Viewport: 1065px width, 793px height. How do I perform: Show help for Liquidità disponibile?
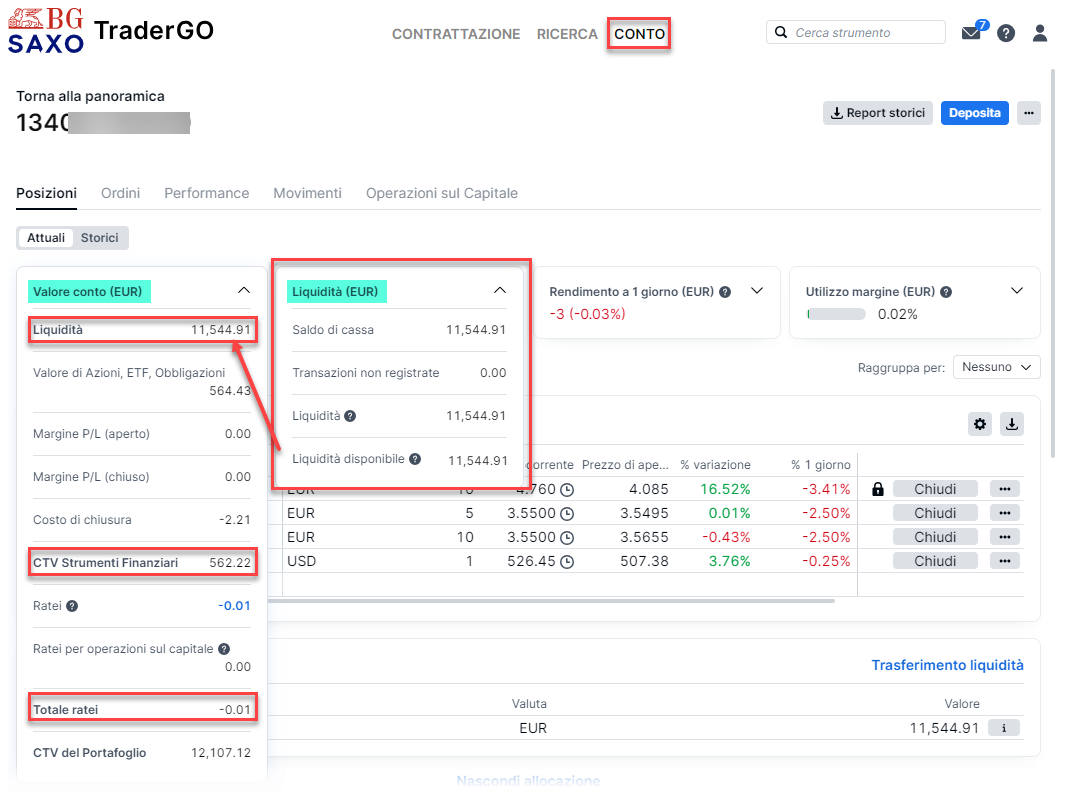tap(415, 459)
